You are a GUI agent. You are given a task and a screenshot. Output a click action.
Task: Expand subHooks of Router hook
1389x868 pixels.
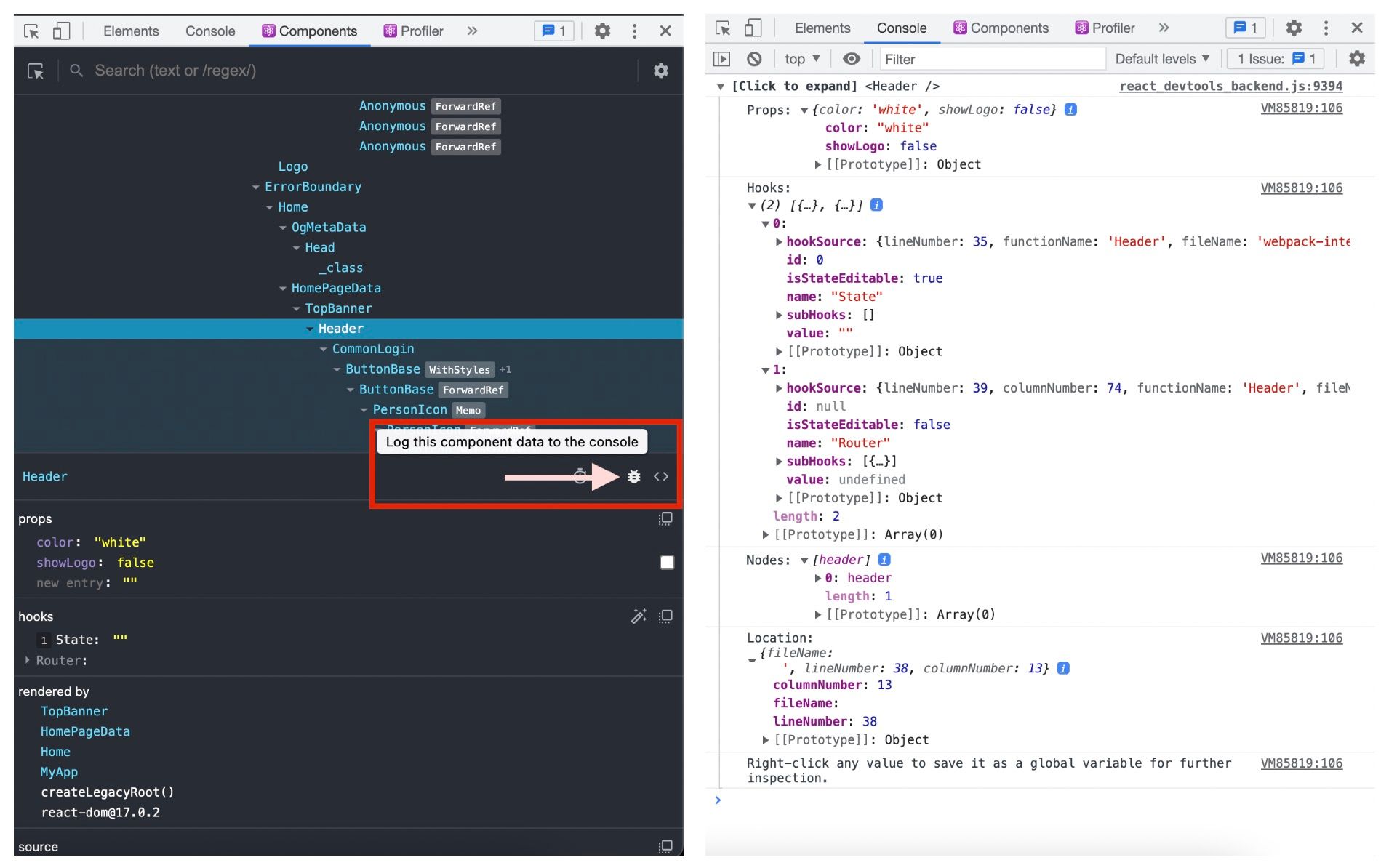tap(779, 462)
